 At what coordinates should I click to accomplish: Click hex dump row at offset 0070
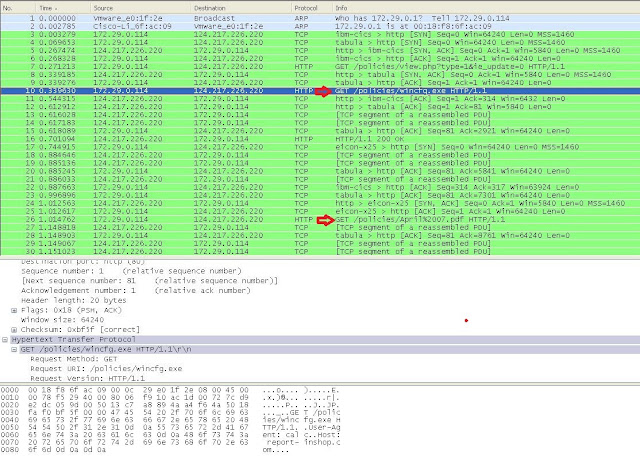170,442
